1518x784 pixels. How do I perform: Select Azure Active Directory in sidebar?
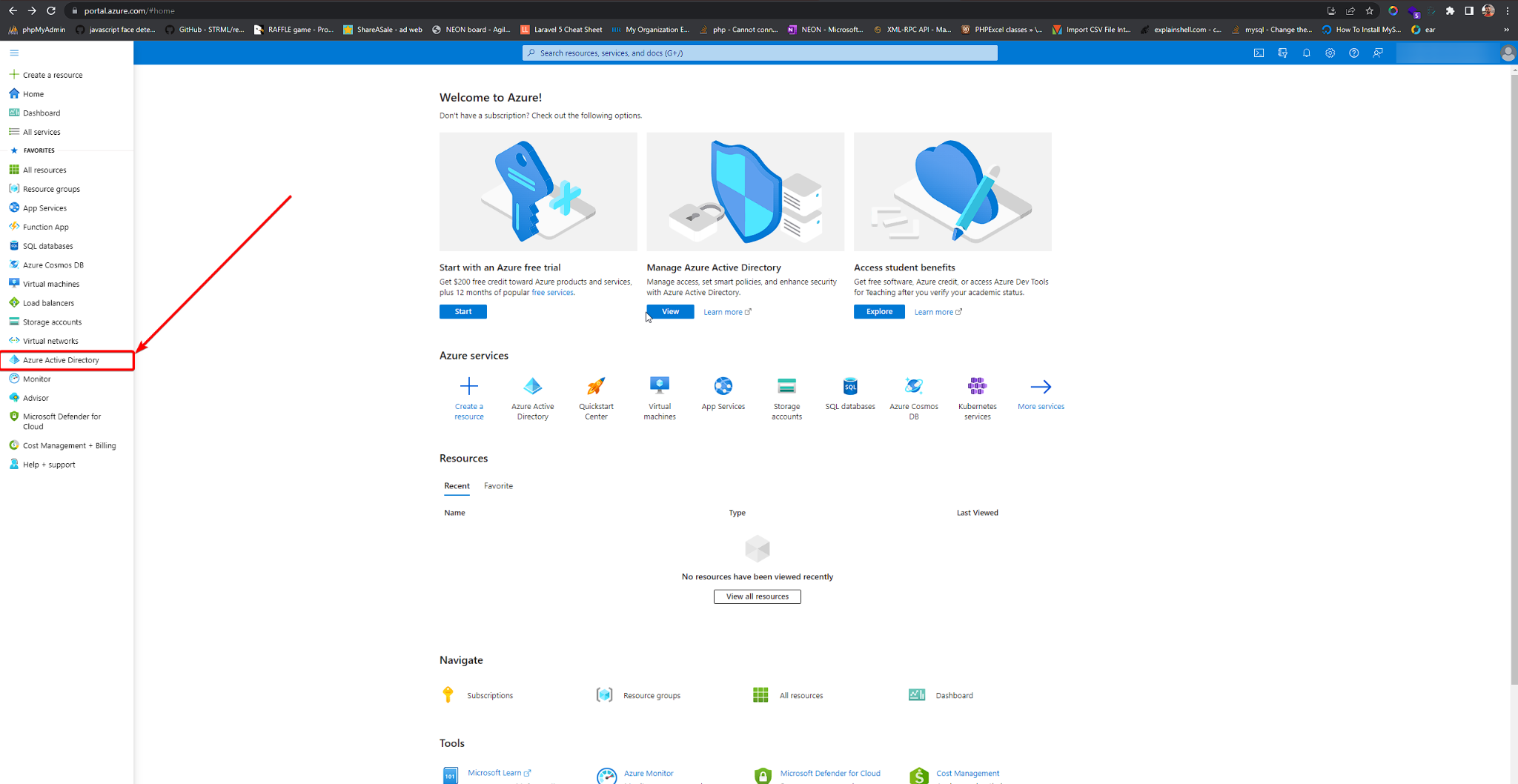pyautogui.click(x=61, y=360)
